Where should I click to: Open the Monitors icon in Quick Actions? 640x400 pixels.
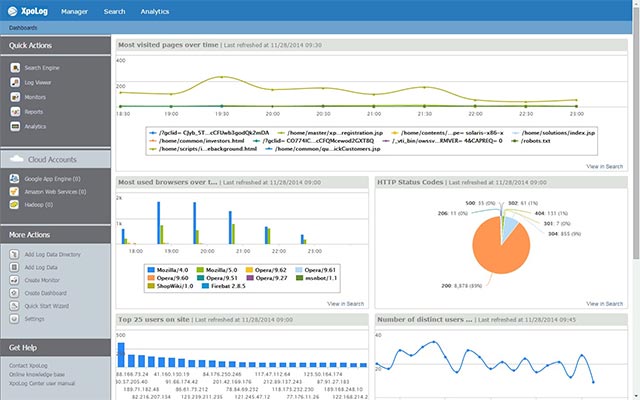(15, 97)
